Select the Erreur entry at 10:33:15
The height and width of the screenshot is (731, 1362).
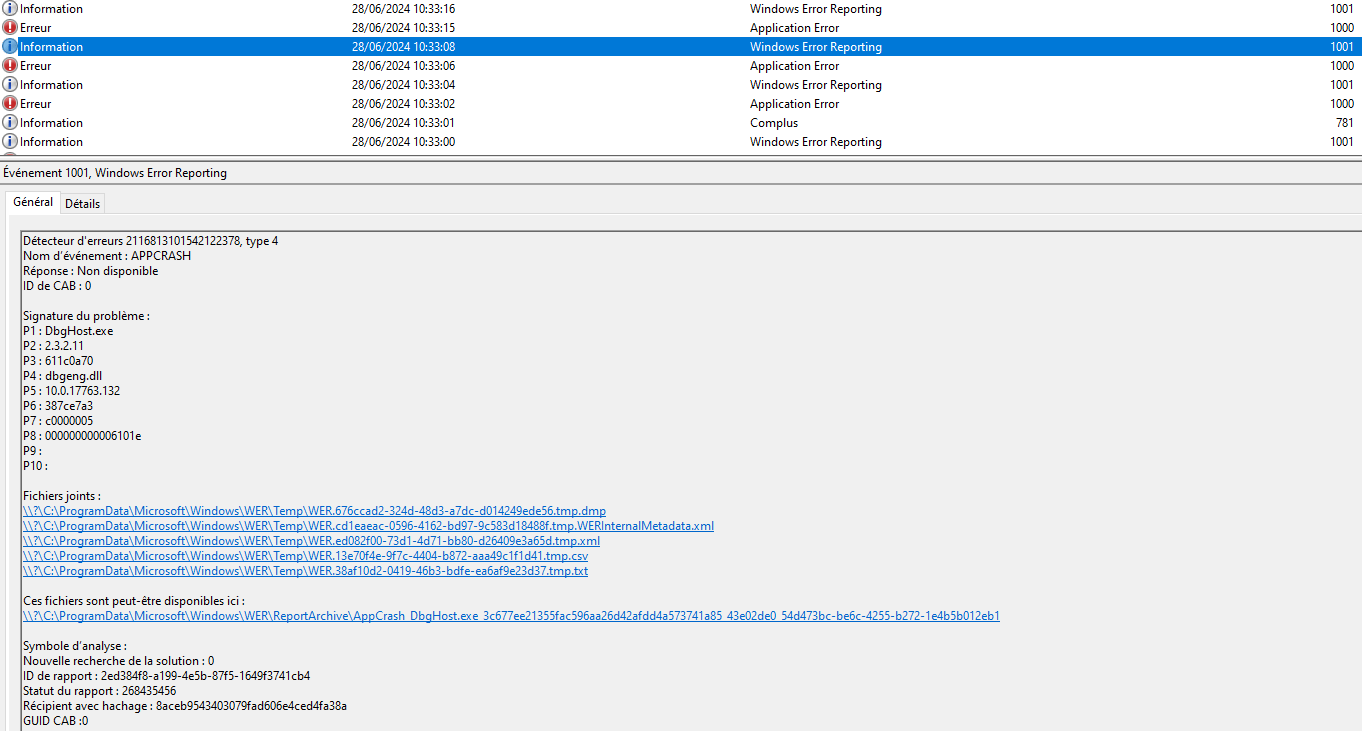(681, 28)
